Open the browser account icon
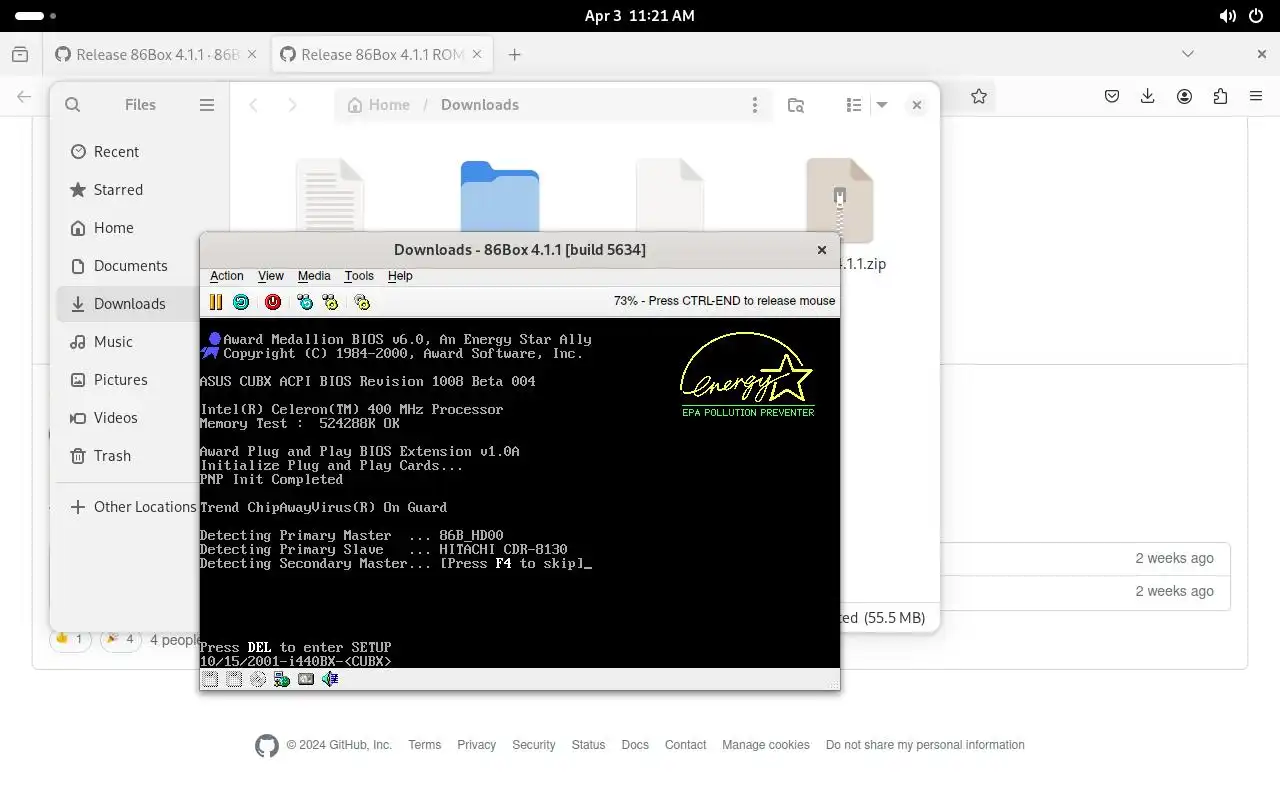Image resolution: width=1280 pixels, height=800 pixels. click(1184, 96)
